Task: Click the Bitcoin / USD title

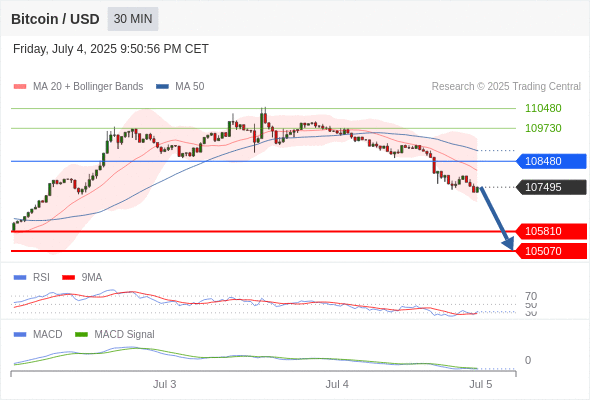Action: tap(55, 19)
